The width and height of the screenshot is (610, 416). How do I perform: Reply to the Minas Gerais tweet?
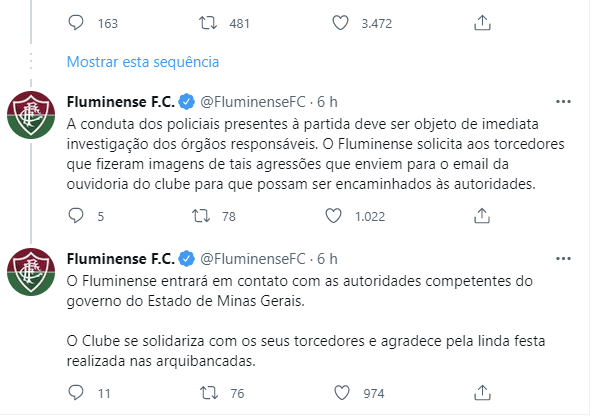[x=76, y=393]
